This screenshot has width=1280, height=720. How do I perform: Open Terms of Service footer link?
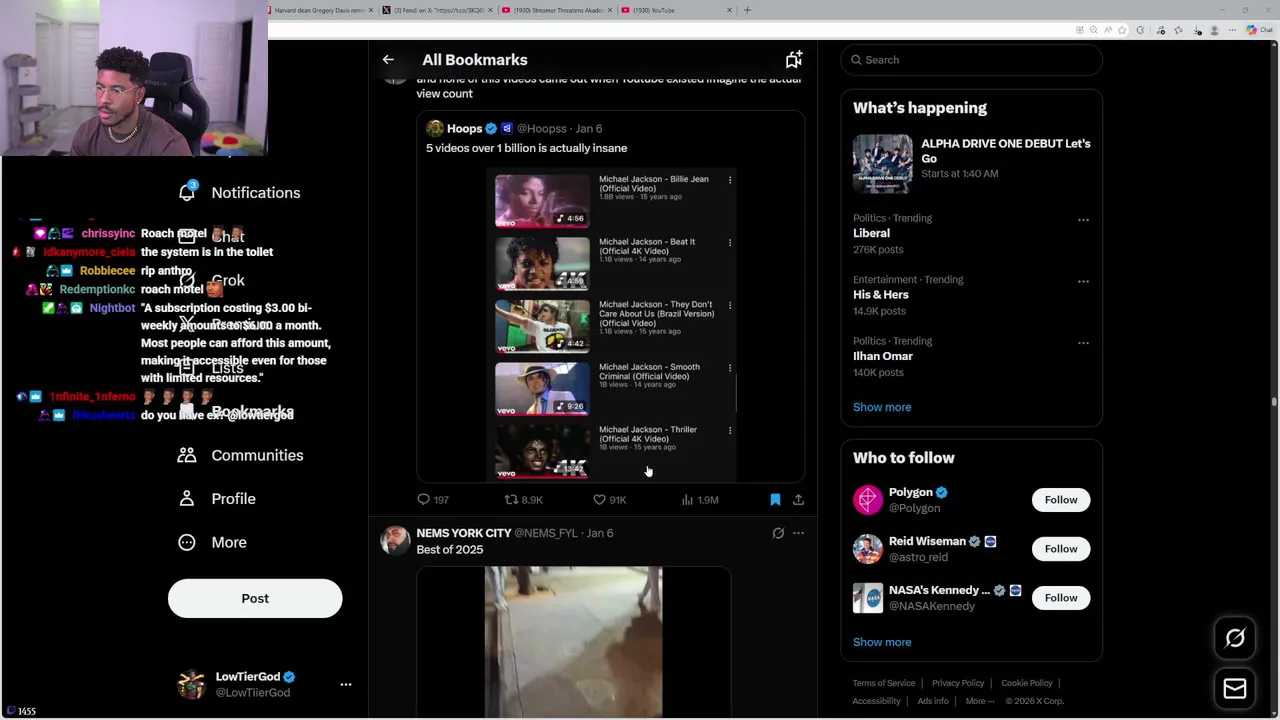pos(884,683)
